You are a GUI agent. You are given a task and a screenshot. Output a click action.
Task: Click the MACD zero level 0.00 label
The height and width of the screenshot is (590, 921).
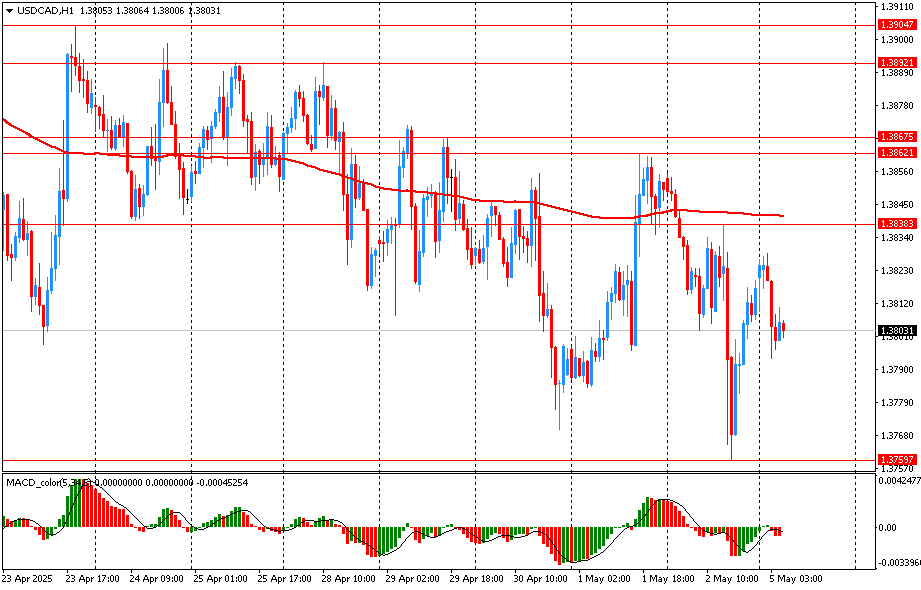(x=887, y=528)
